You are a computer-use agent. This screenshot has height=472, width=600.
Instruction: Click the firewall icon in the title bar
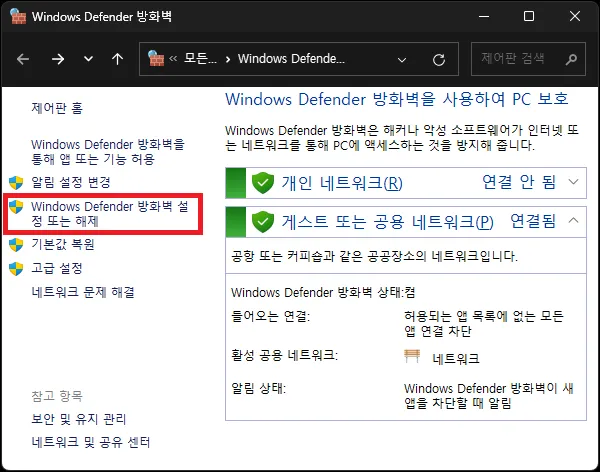[x=18, y=16]
